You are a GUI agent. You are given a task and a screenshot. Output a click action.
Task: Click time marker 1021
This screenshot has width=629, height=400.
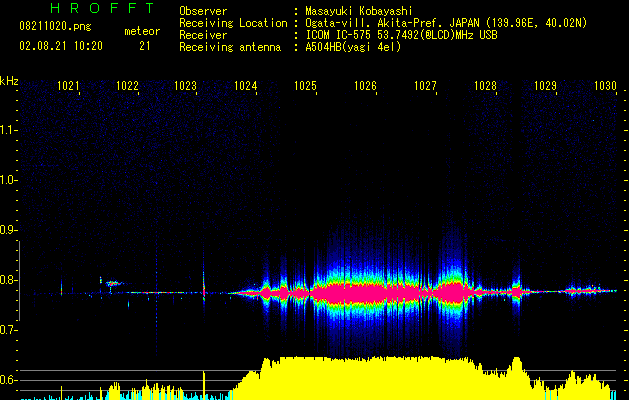coord(68,86)
